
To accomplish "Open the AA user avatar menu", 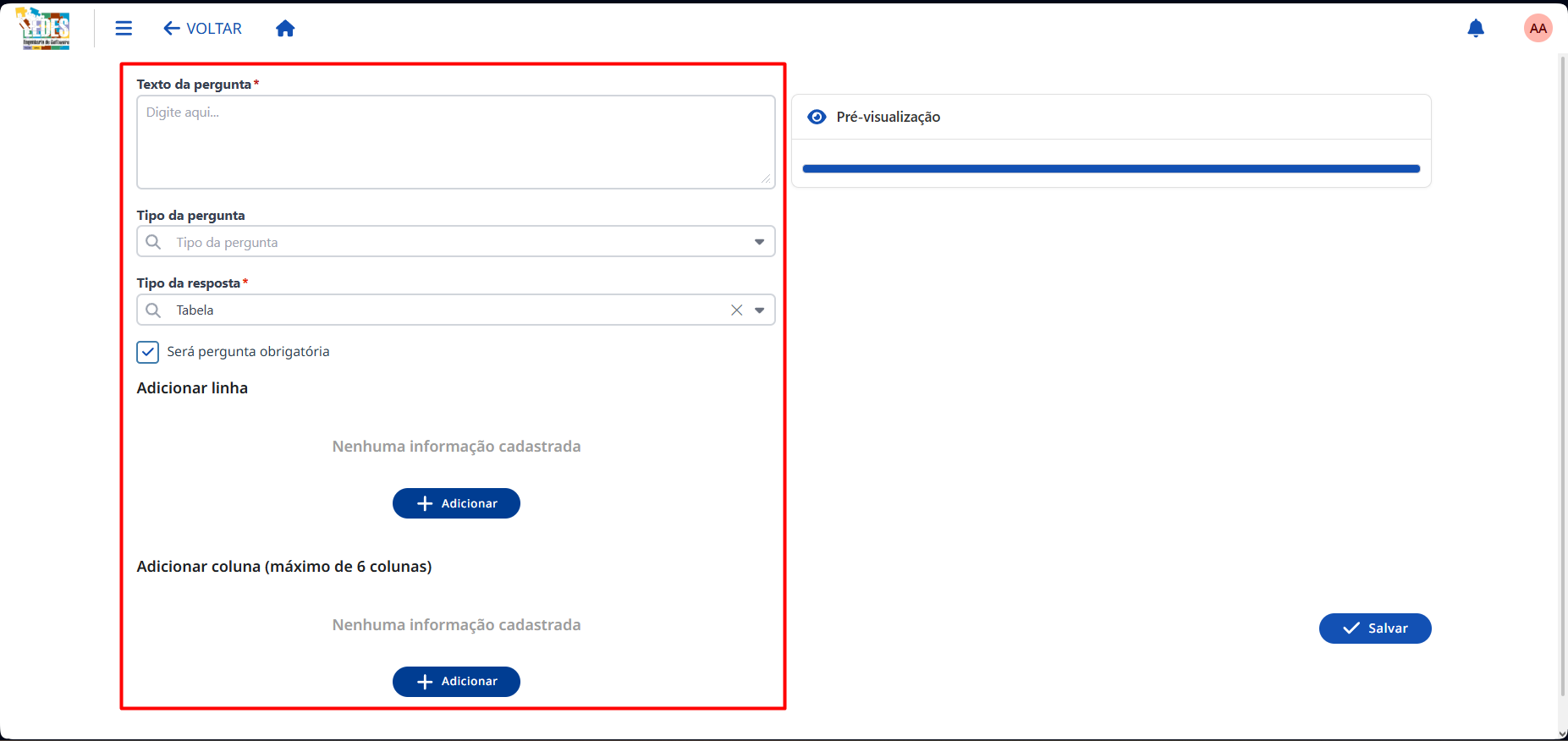I will (x=1538, y=29).
